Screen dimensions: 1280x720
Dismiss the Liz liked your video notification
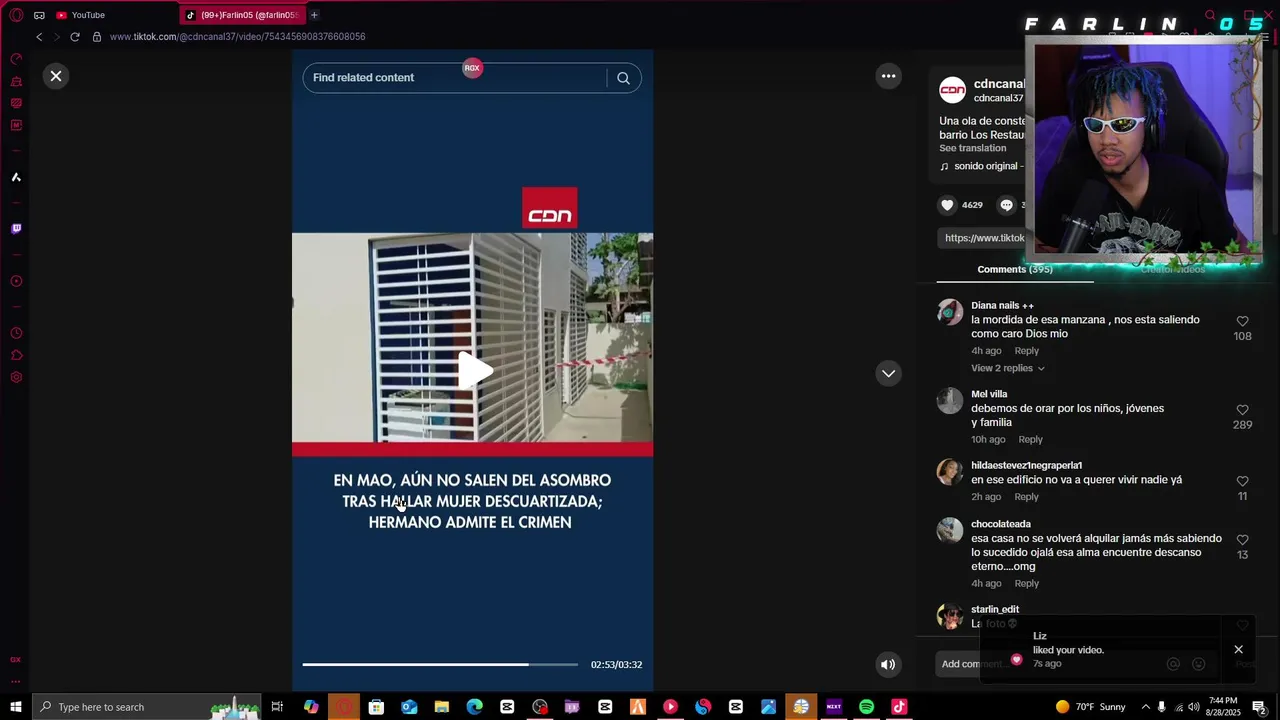pos(1238,650)
